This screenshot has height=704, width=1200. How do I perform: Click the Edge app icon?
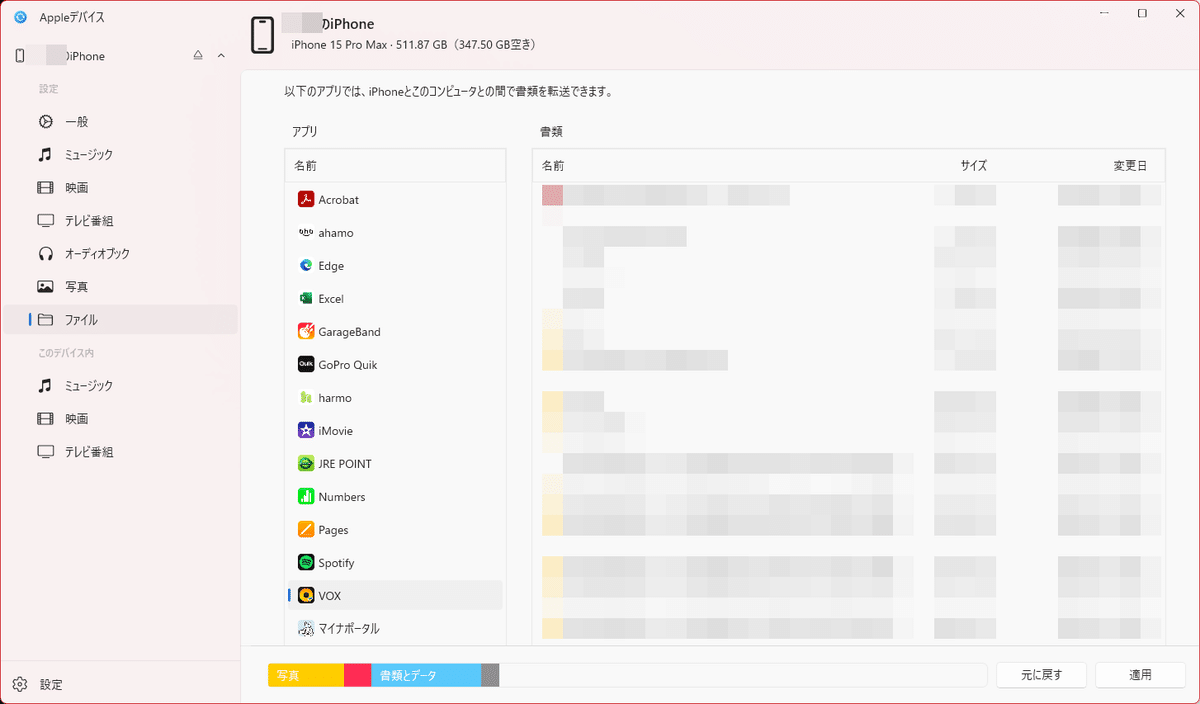pos(306,265)
